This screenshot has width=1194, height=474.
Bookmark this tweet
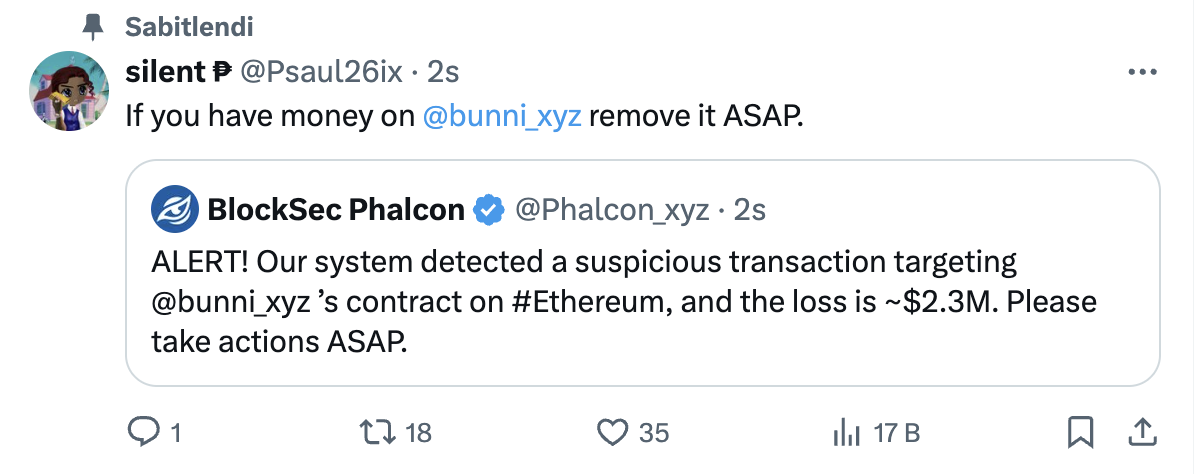(1079, 432)
